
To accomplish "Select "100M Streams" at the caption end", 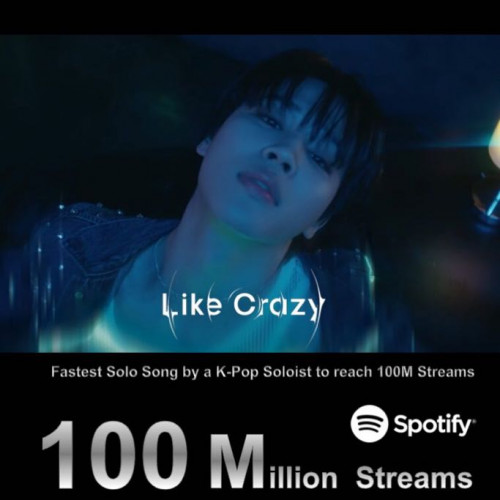I will point(425,372).
